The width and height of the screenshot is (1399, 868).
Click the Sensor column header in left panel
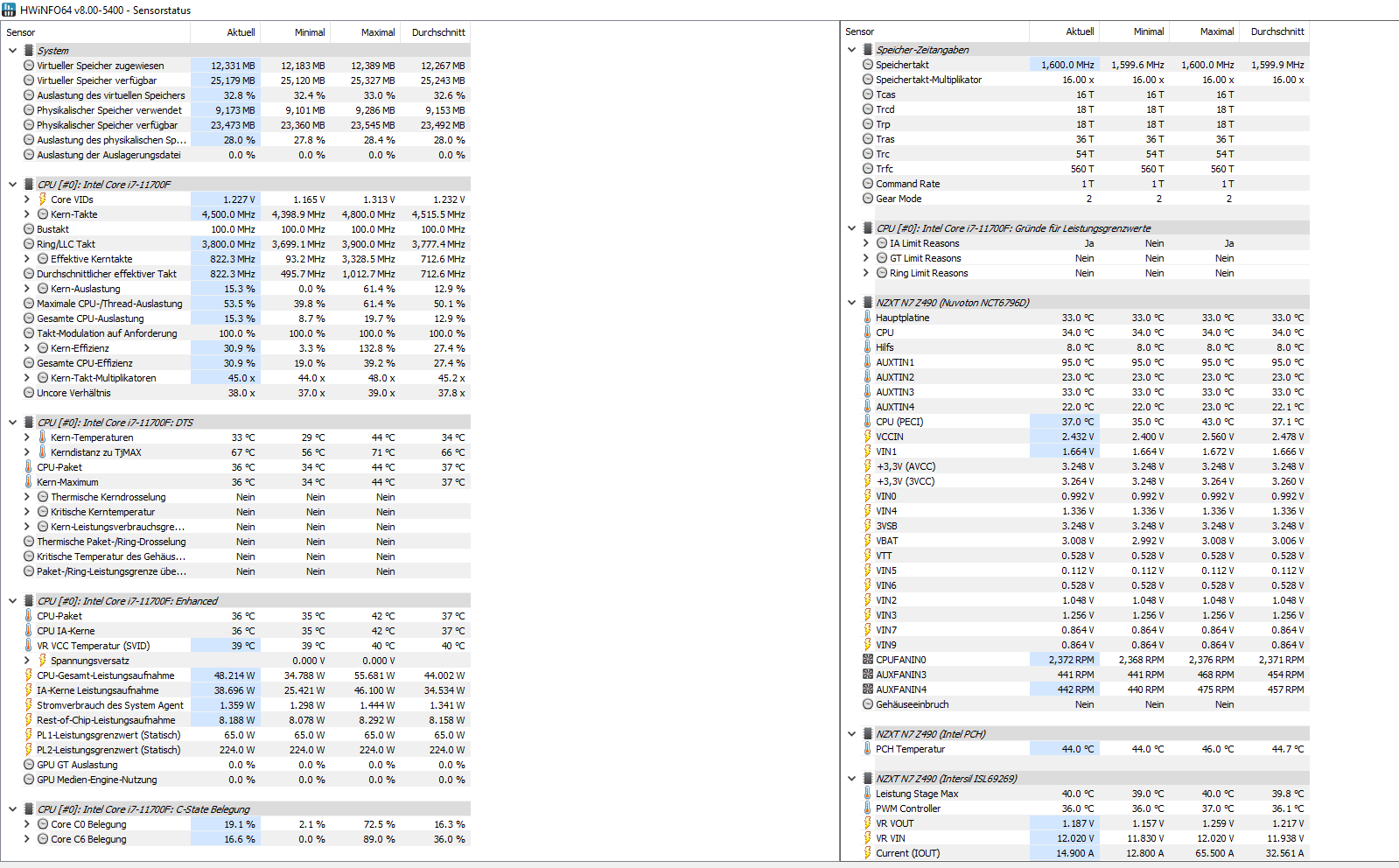coord(96,32)
